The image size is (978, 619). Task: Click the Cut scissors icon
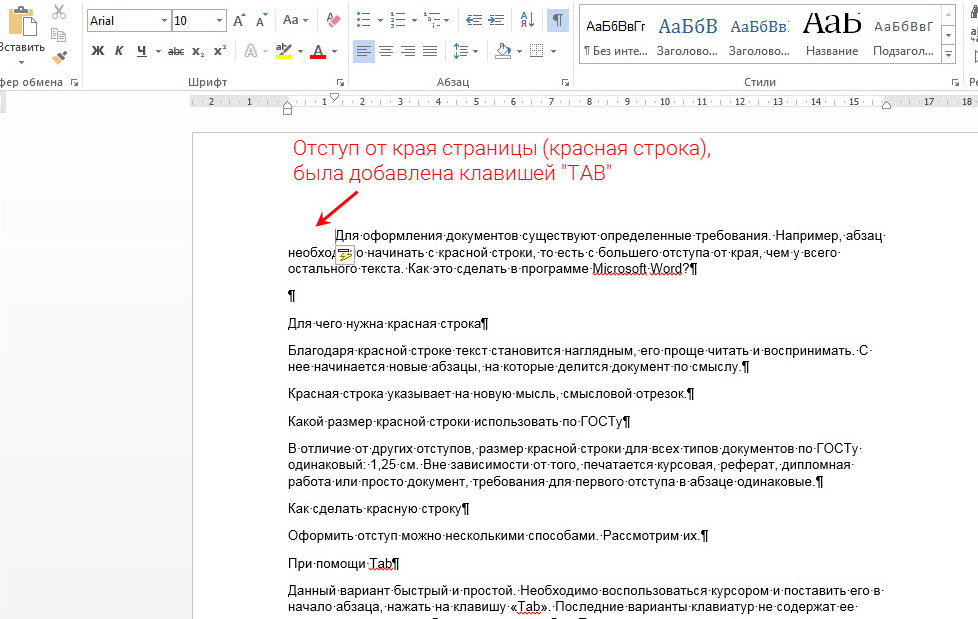tap(59, 13)
